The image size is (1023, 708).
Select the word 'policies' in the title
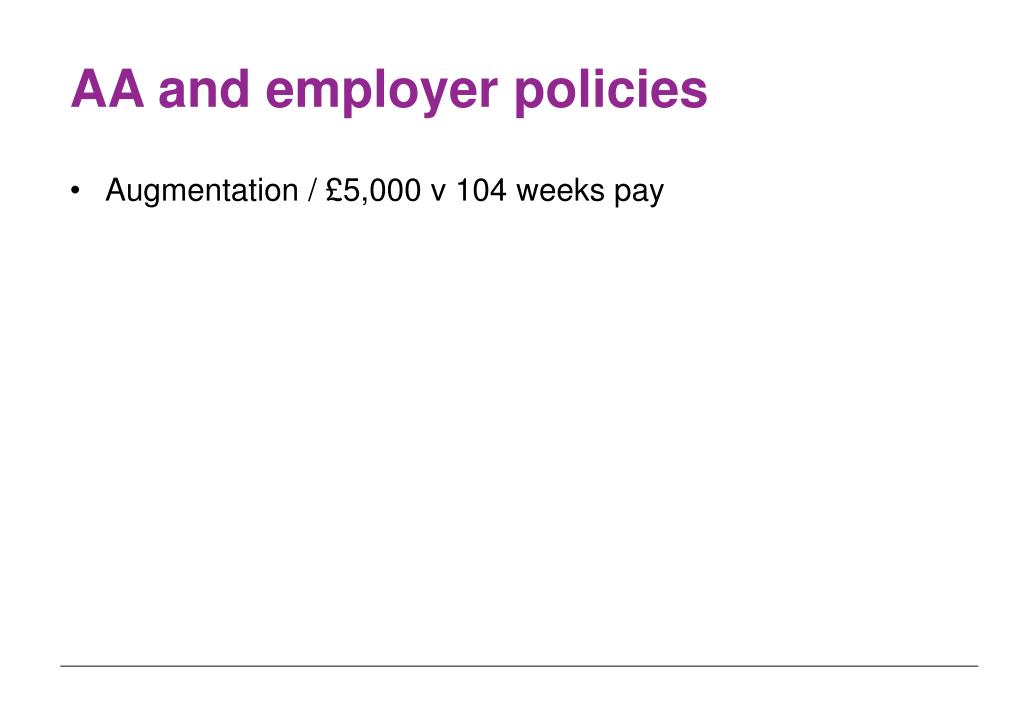tap(611, 91)
